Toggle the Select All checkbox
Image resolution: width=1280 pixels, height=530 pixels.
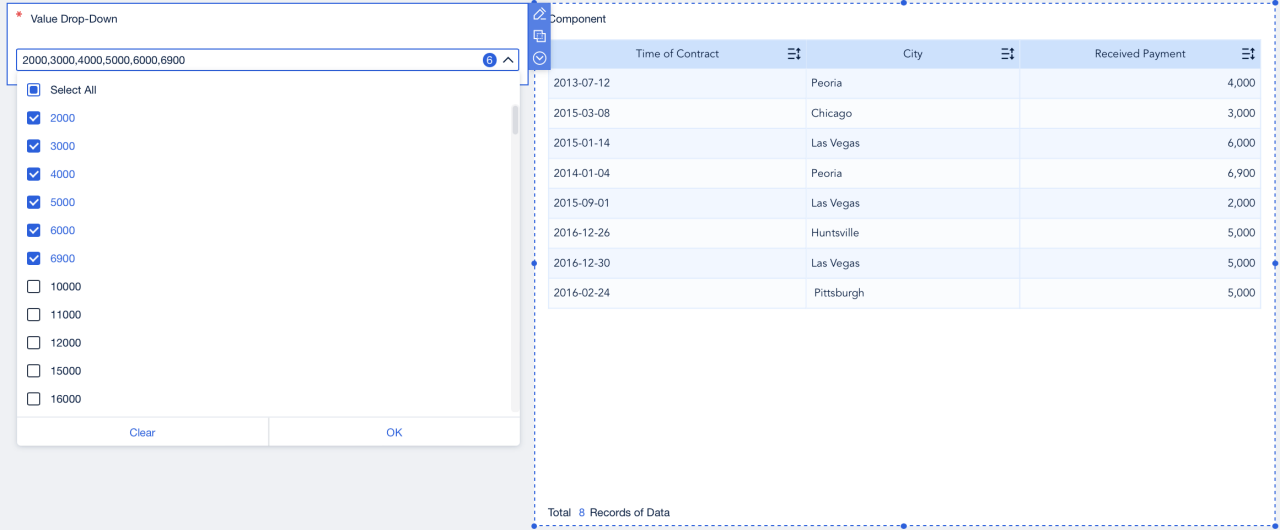point(34,90)
